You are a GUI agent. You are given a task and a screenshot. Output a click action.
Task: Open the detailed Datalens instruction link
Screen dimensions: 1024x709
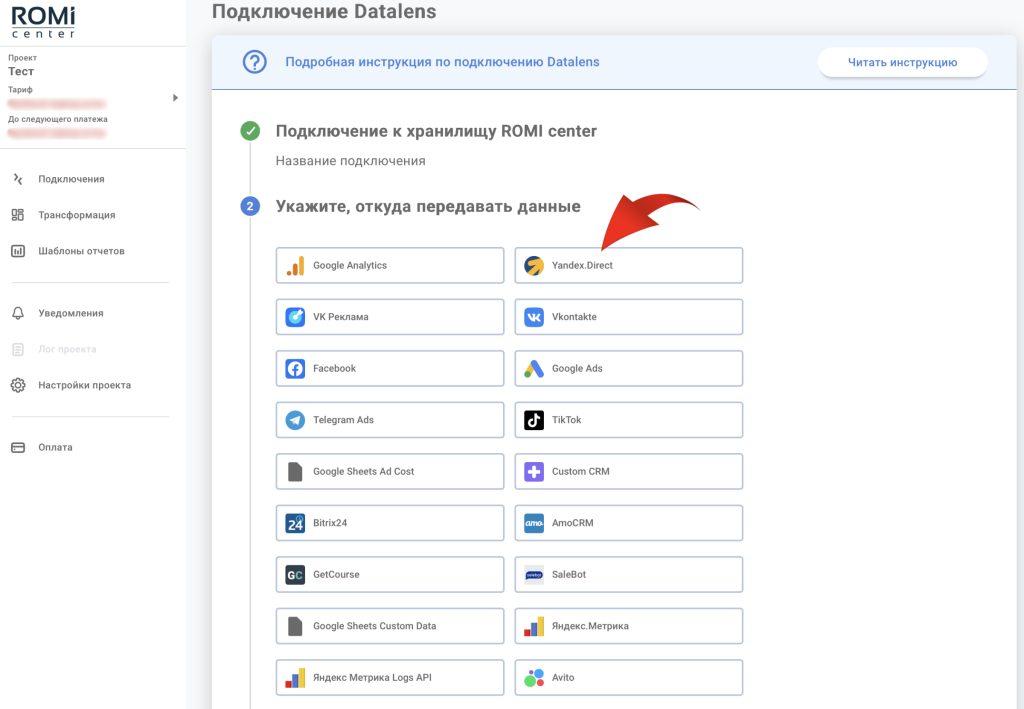pyautogui.click(x=442, y=62)
